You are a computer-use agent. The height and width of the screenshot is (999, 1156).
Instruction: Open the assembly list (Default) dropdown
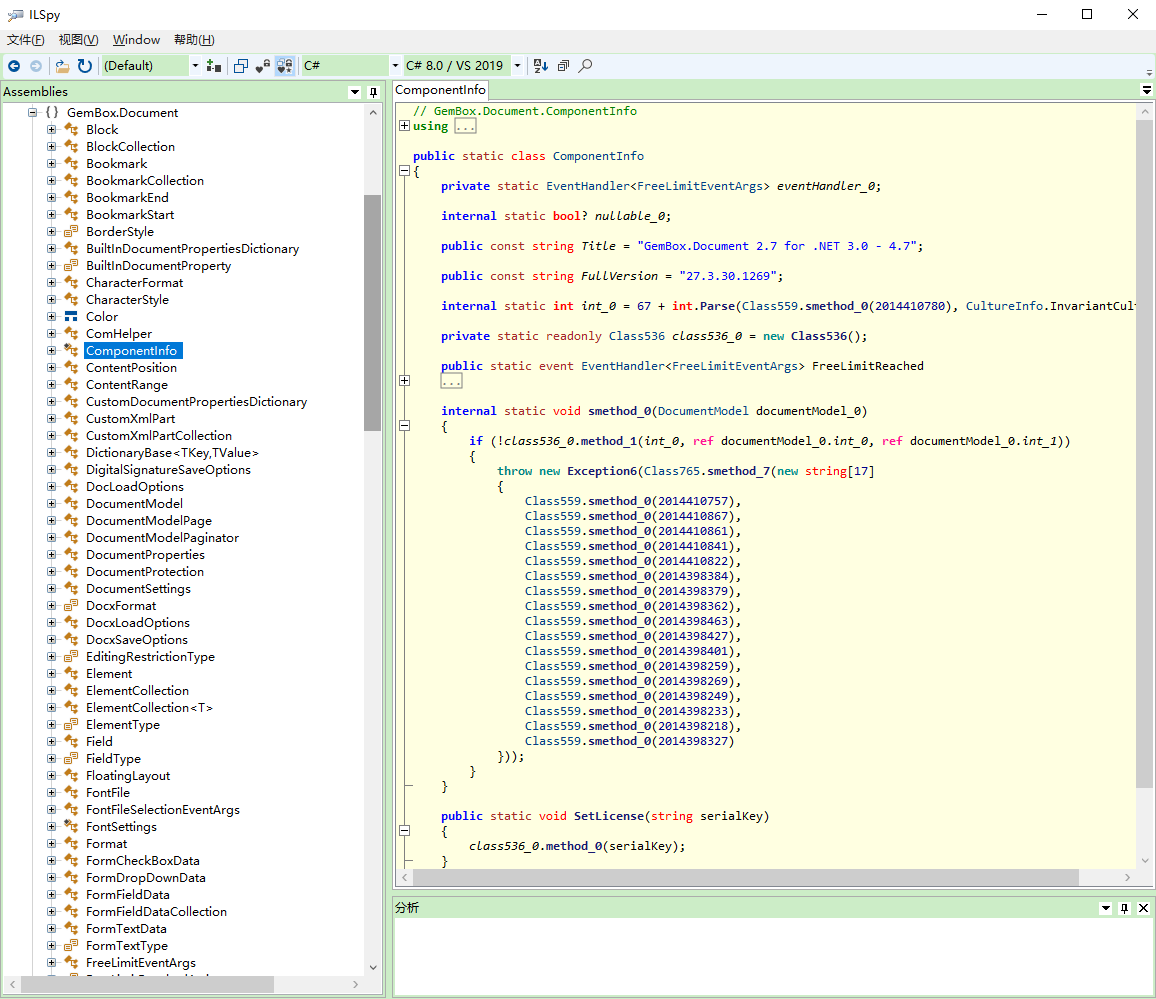[x=195, y=66]
